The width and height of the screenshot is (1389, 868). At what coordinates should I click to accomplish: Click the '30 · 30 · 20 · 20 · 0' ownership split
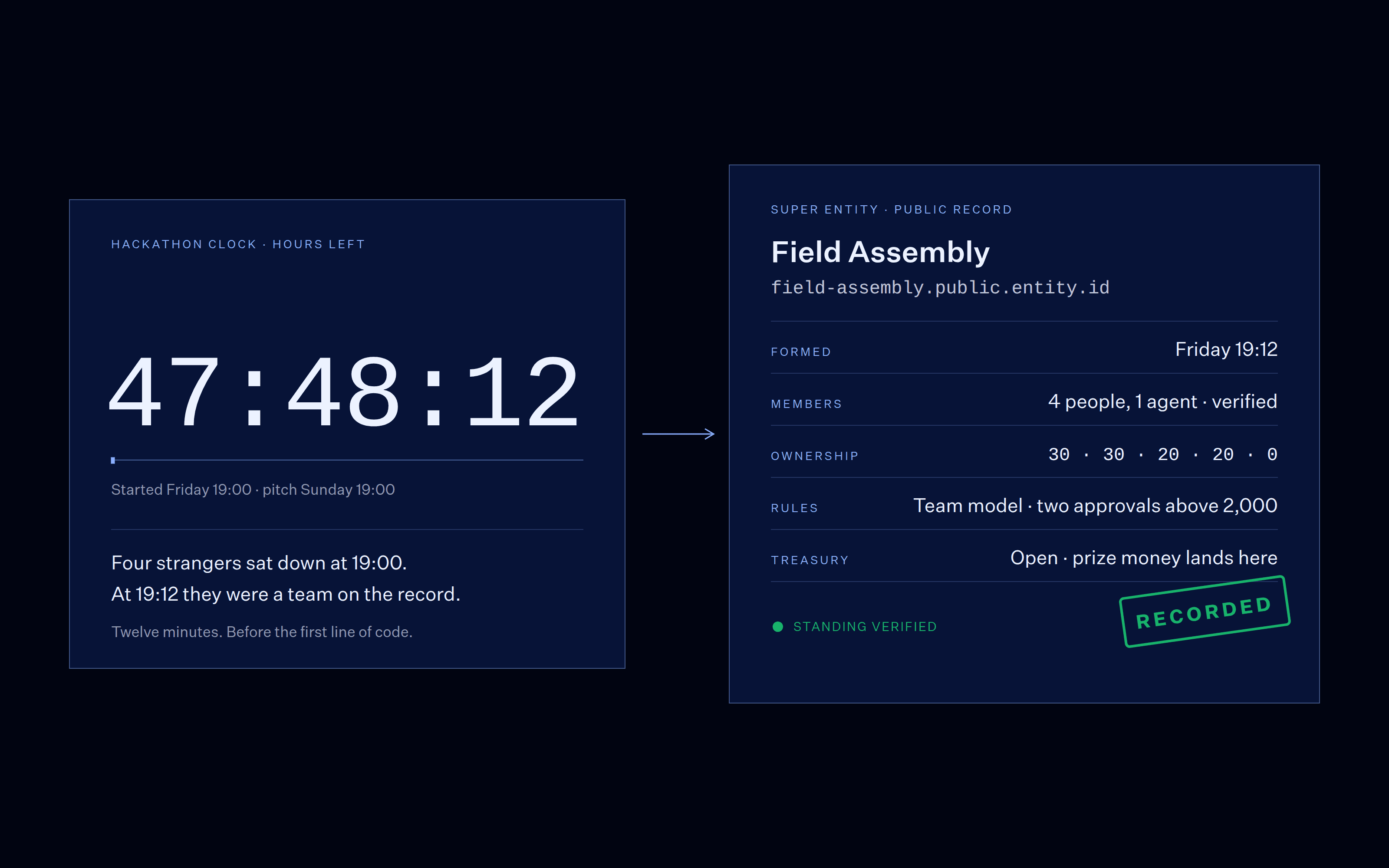(1162, 454)
